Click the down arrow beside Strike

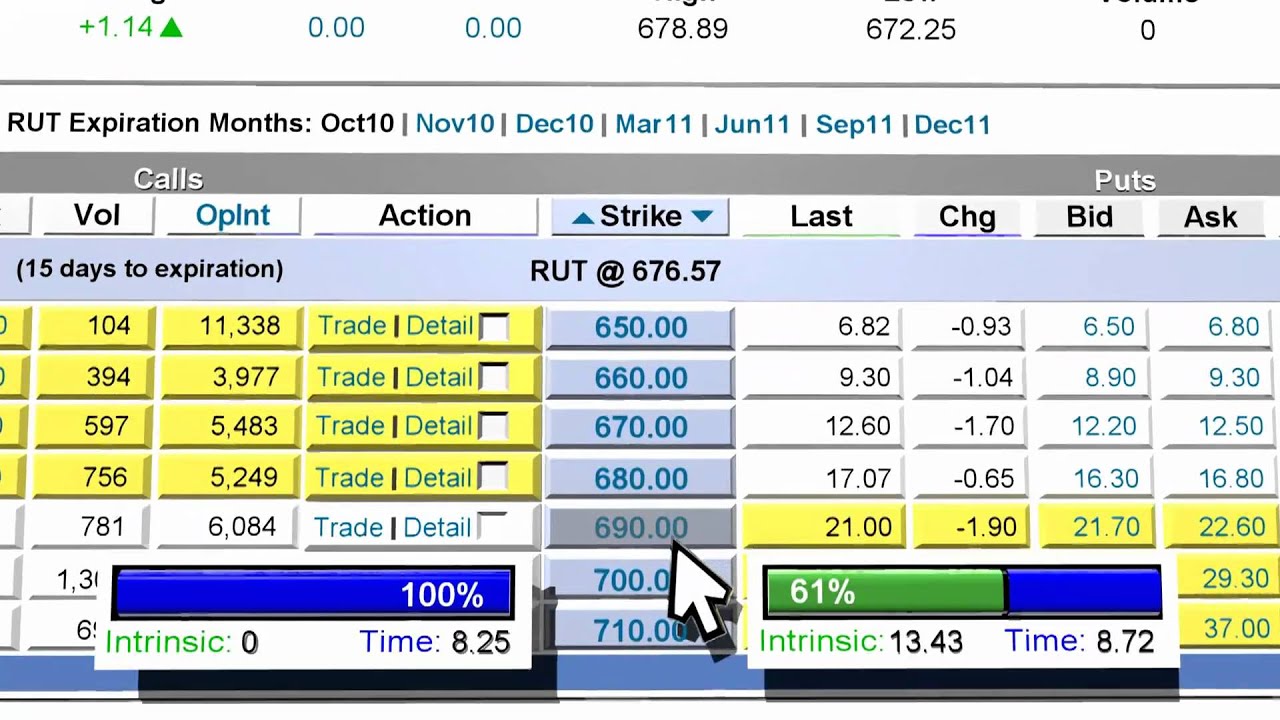(x=702, y=217)
